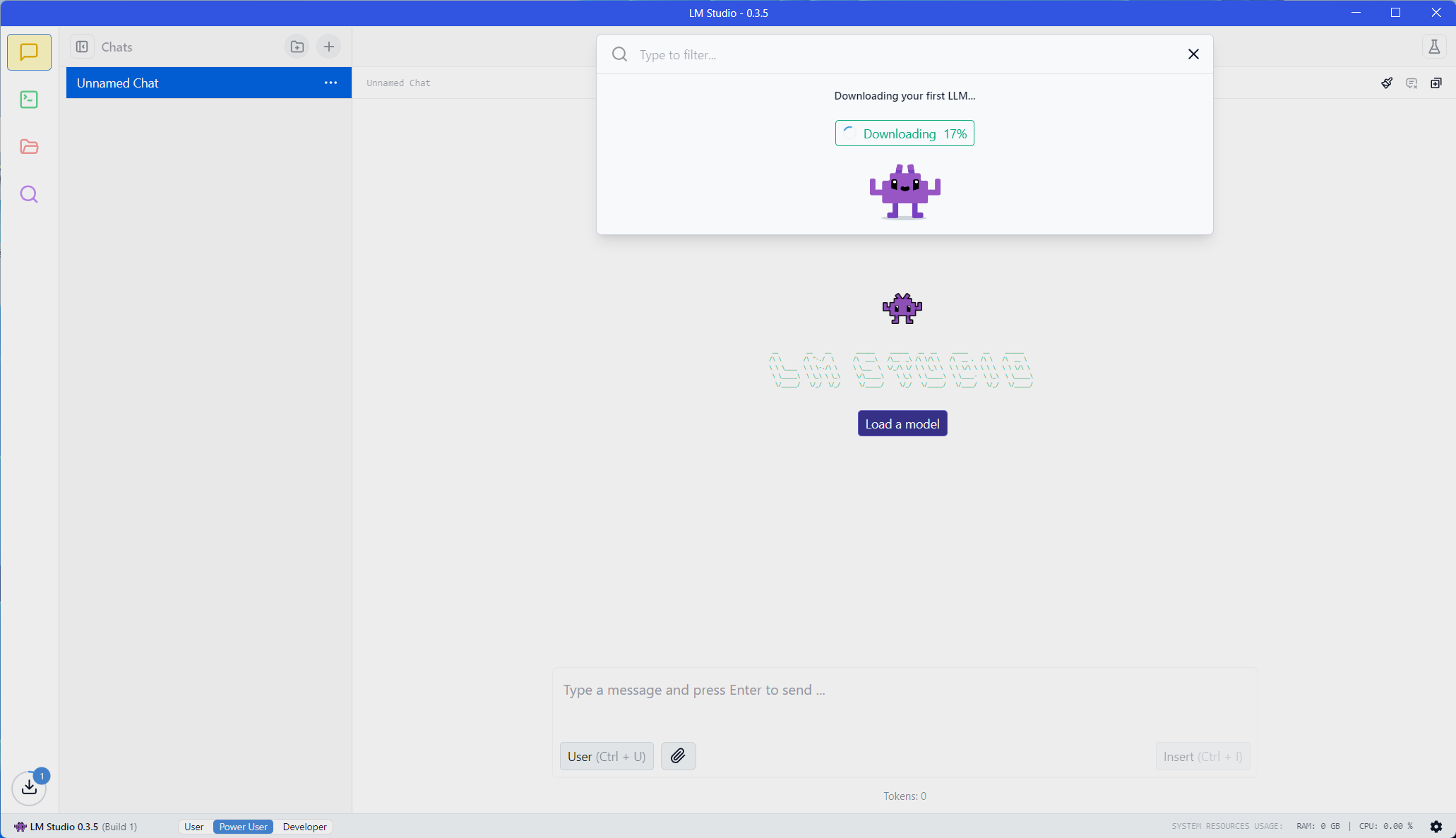Click the Insert (Ctrl + I) button
Image resolution: width=1456 pixels, height=838 pixels.
(1203, 756)
